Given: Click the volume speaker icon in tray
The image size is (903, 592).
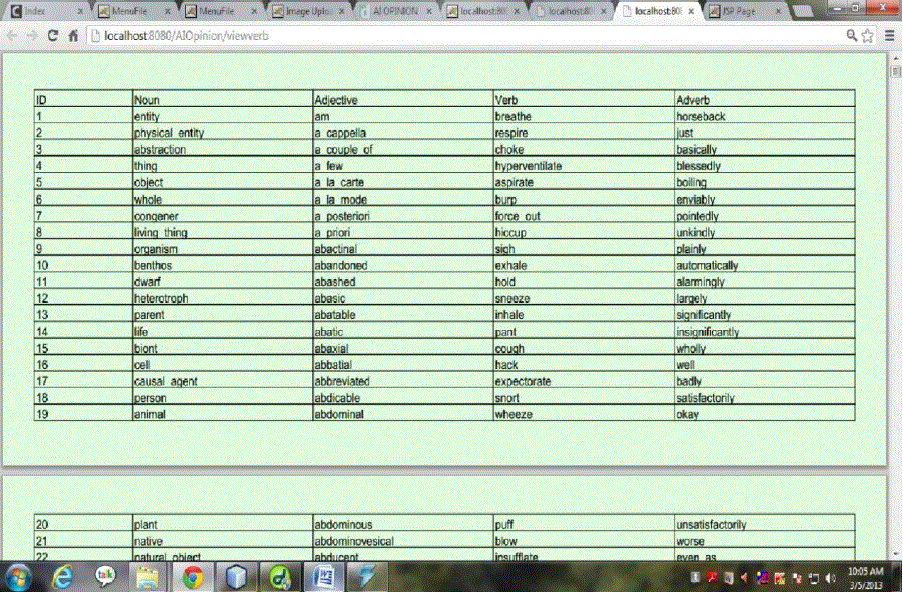Looking at the screenshot, I should [831, 578].
